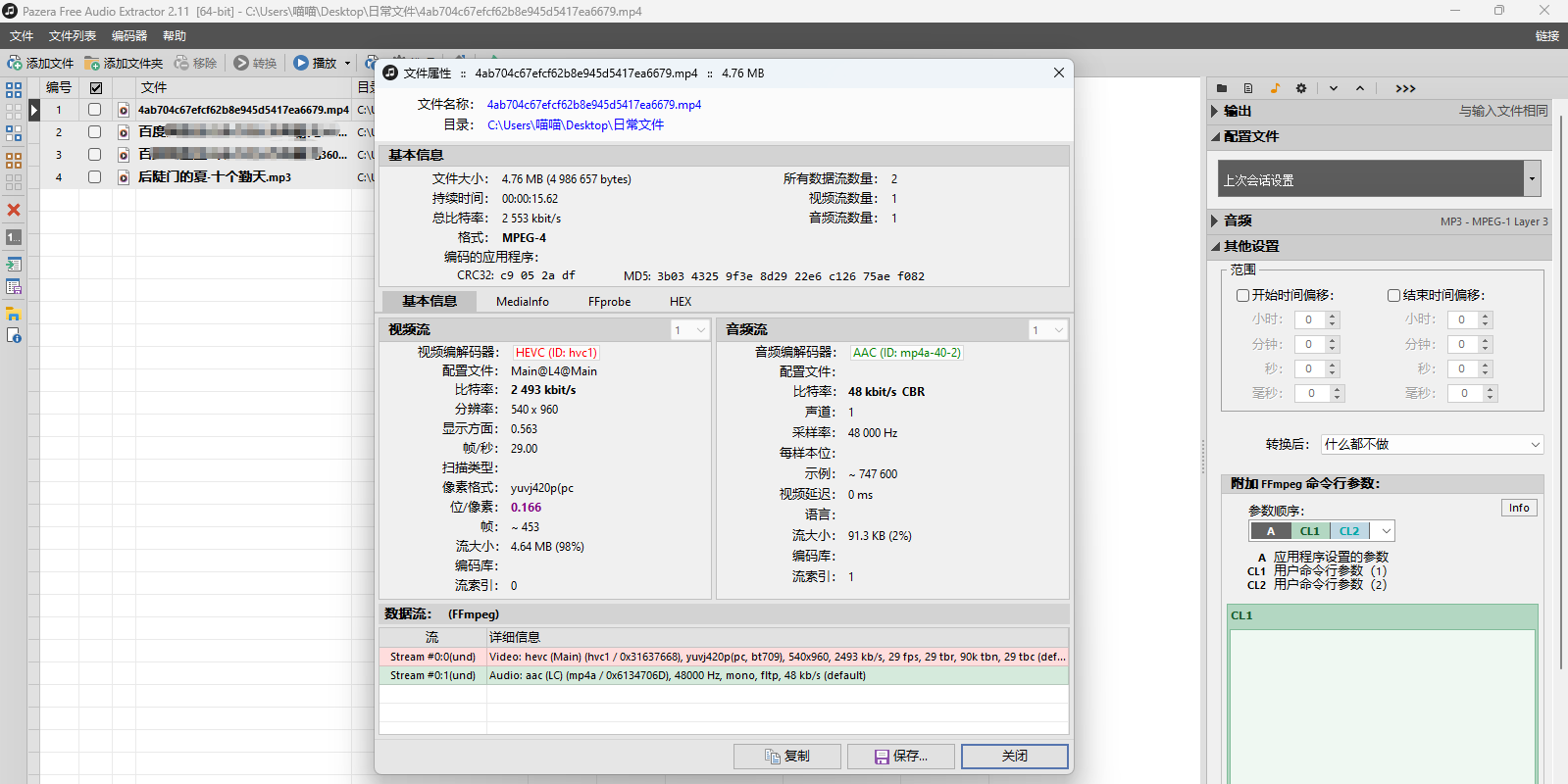Expand the 输出 output section
This screenshot has height=784, width=1568.
pyautogui.click(x=1216, y=111)
